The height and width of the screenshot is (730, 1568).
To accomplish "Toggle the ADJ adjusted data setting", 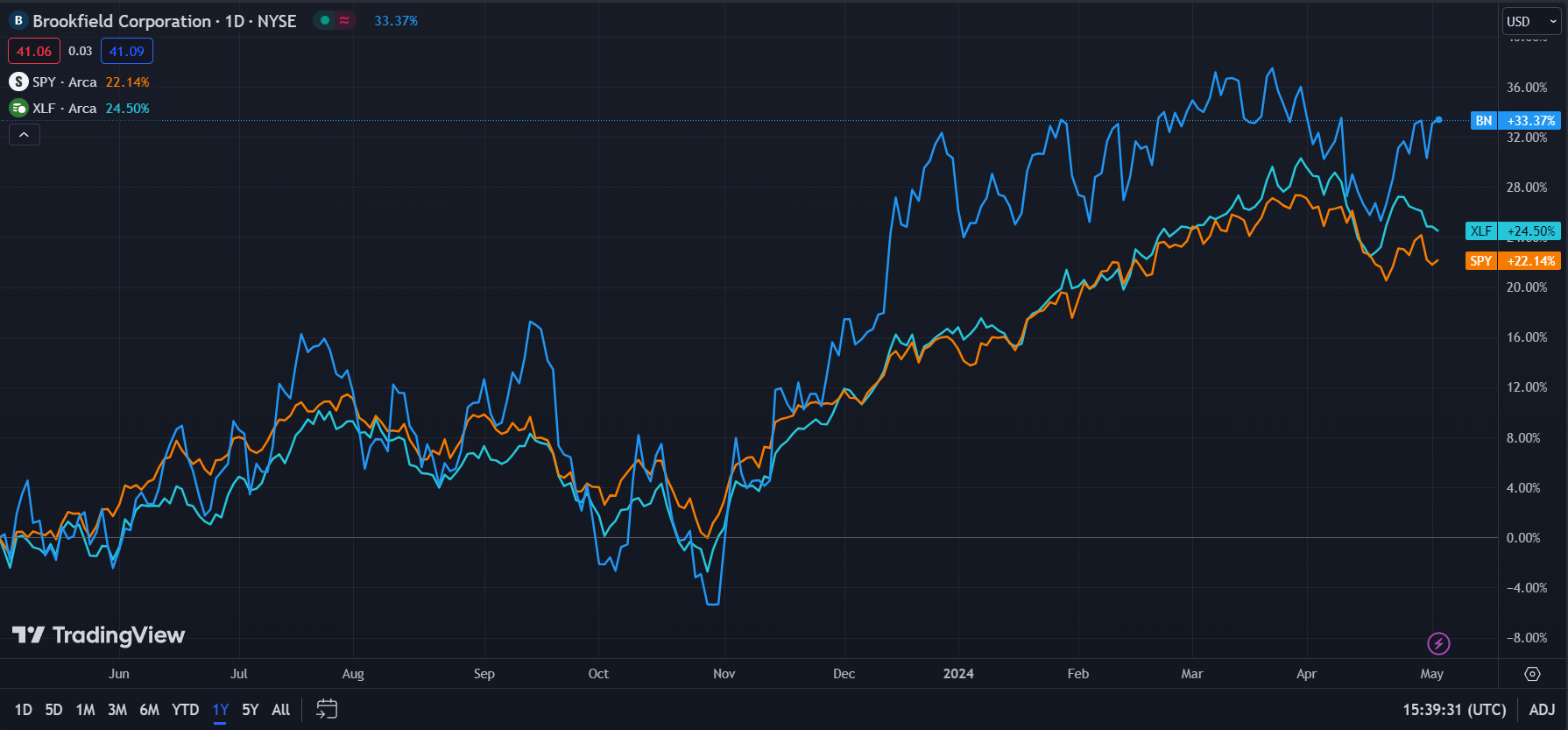I will (1542, 710).
